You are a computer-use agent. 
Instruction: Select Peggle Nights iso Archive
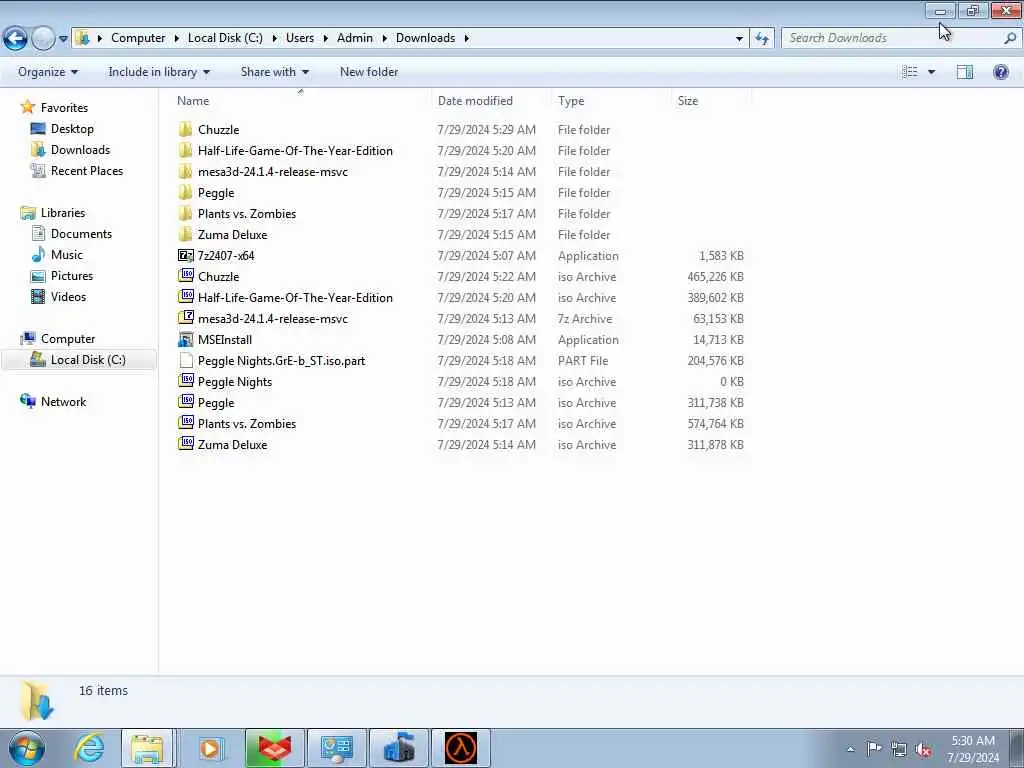(x=234, y=381)
